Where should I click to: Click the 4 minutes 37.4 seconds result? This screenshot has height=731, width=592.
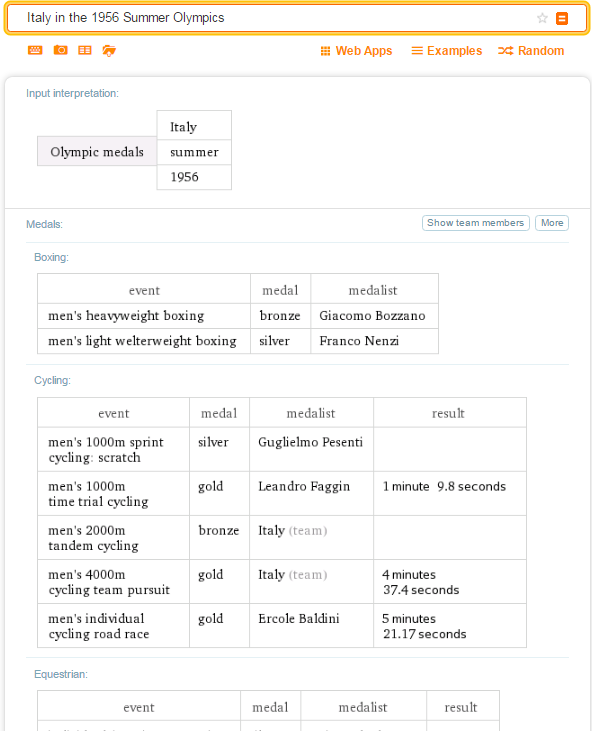(420, 582)
